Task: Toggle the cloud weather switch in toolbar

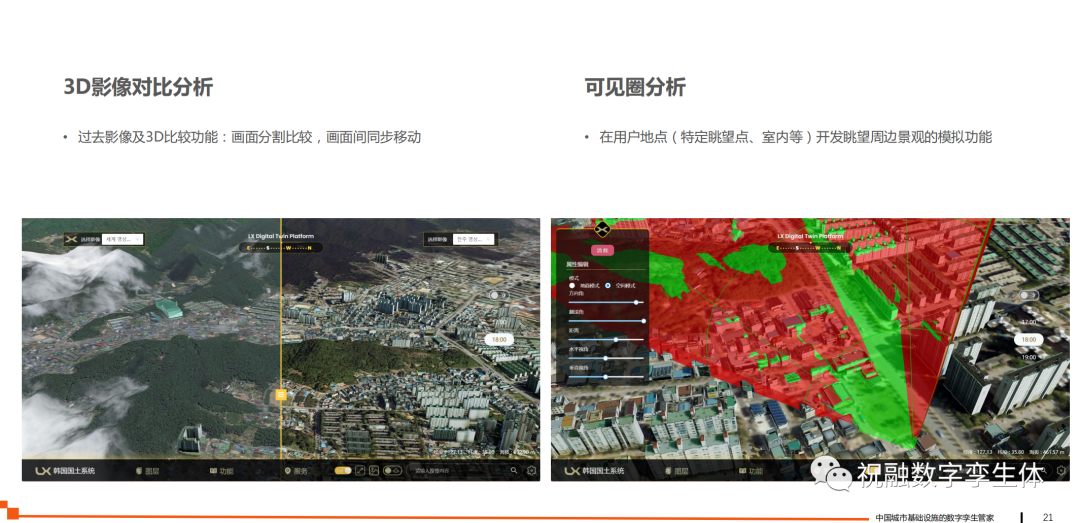Action: coord(392,470)
